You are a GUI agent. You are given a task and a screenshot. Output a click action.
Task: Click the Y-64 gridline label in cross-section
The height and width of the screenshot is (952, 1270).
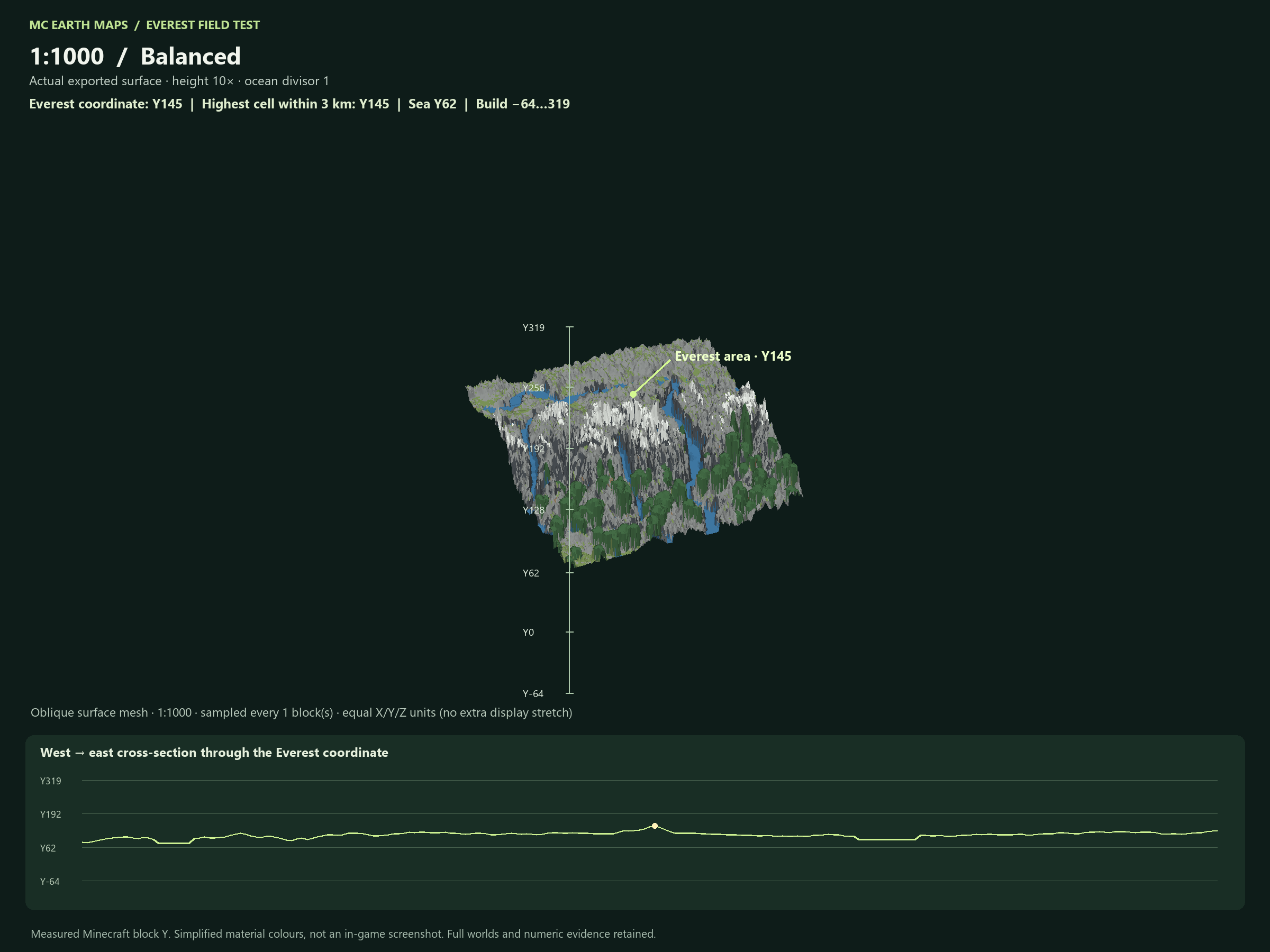coord(49,882)
